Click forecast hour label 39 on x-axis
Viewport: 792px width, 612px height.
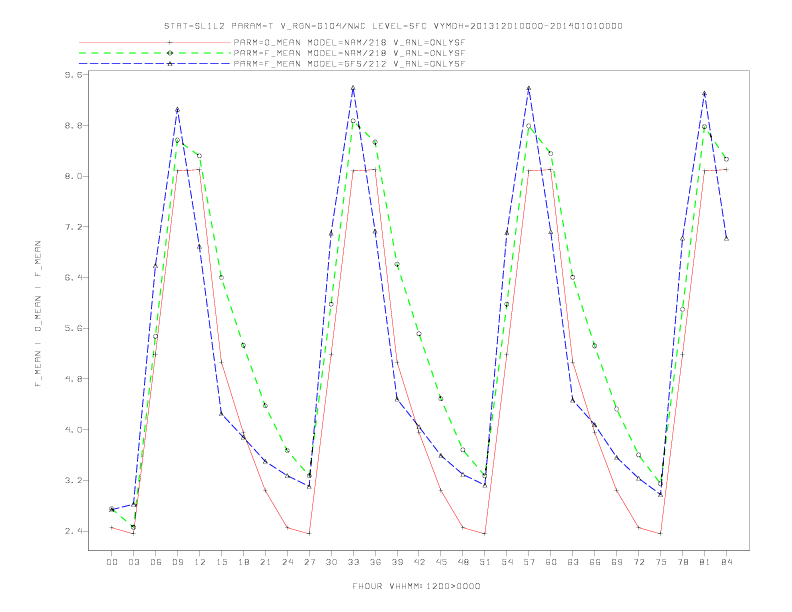397,562
